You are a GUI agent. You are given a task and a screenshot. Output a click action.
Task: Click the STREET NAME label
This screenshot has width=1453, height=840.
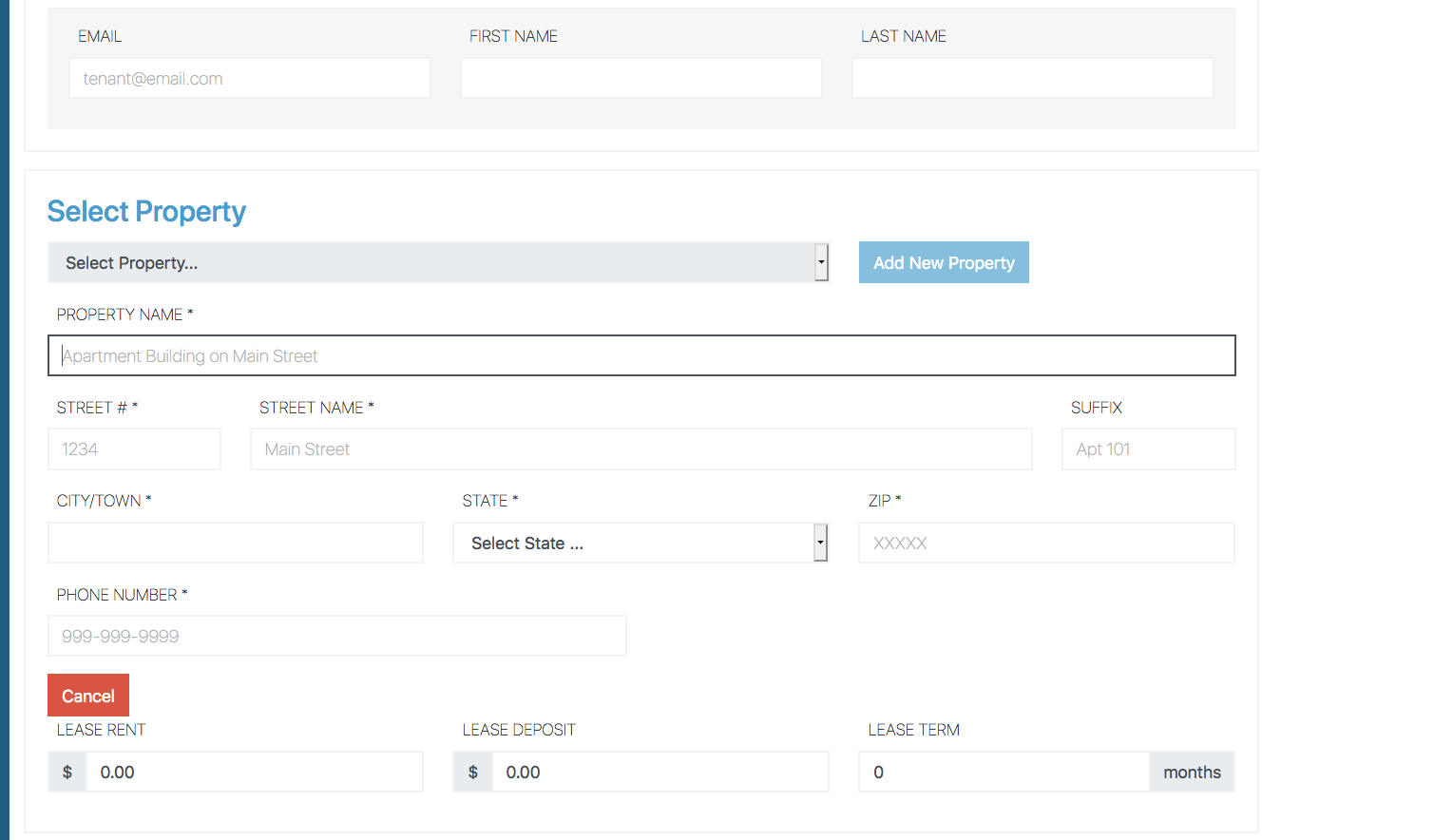tap(316, 408)
